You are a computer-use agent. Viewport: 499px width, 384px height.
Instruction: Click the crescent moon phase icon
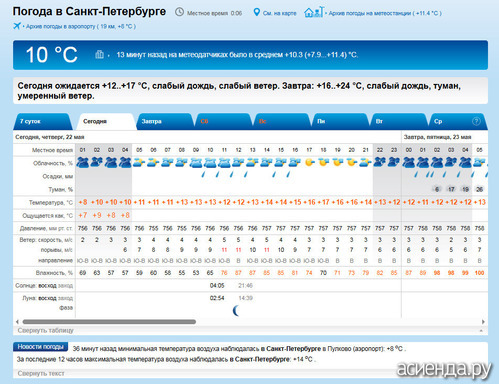(236, 311)
